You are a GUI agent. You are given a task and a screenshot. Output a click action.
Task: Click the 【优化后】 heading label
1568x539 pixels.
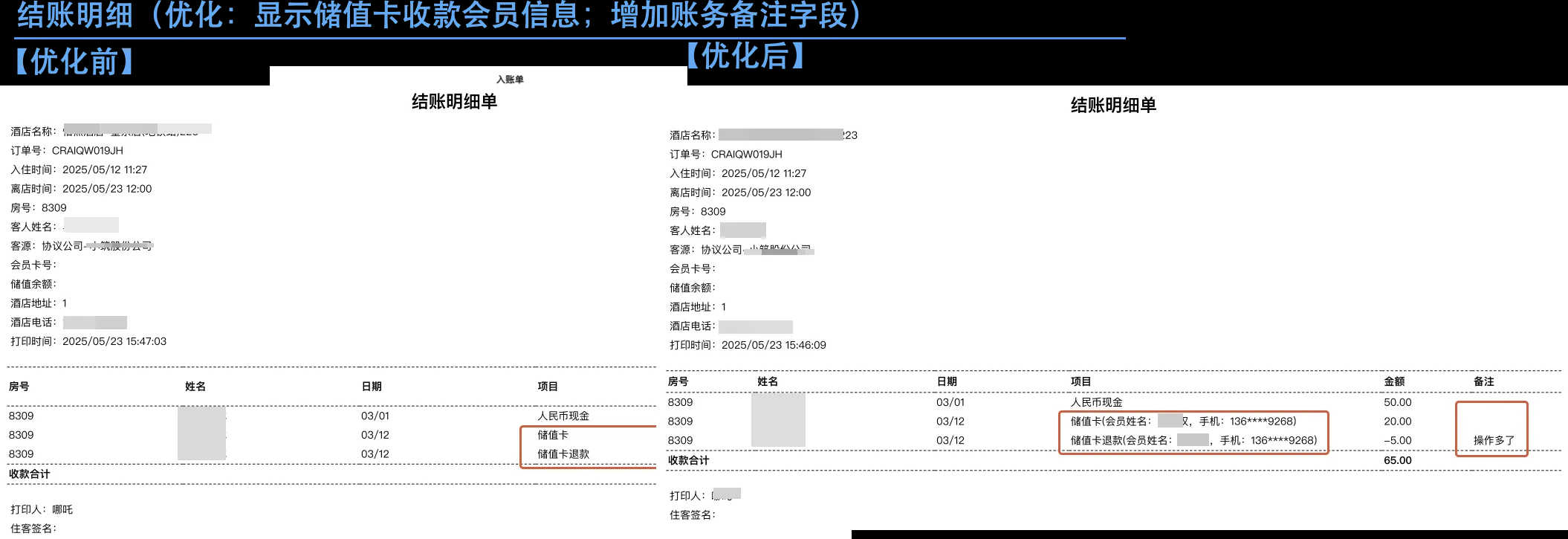point(745,56)
